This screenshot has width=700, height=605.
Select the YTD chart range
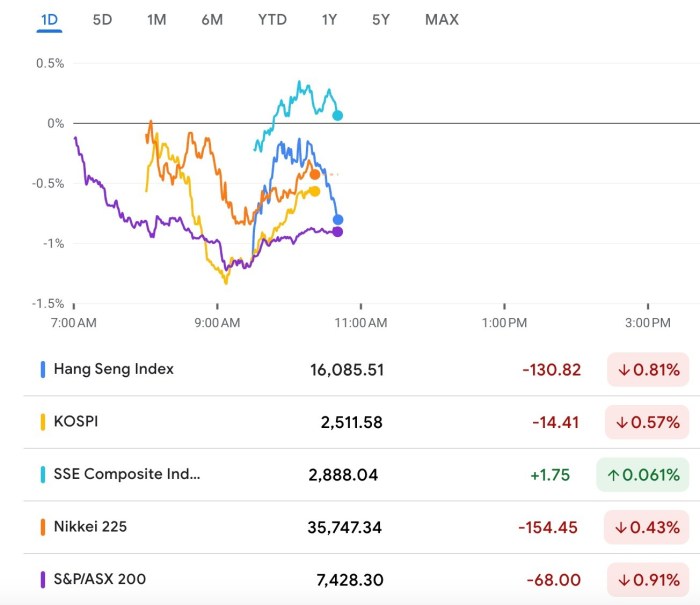click(272, 20)
